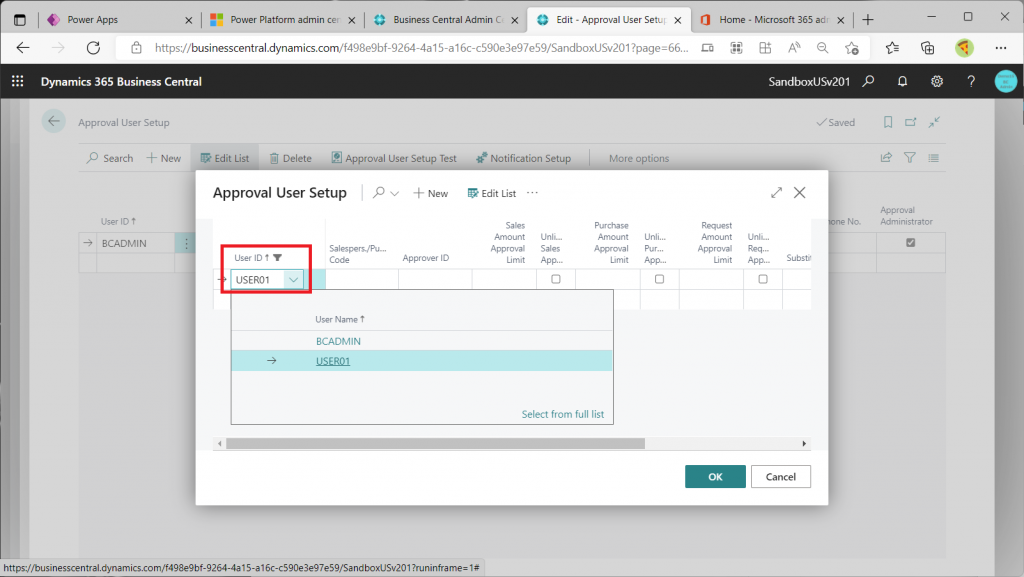
Task: Click Delete in the background toolbar
Action: (291, 158)
